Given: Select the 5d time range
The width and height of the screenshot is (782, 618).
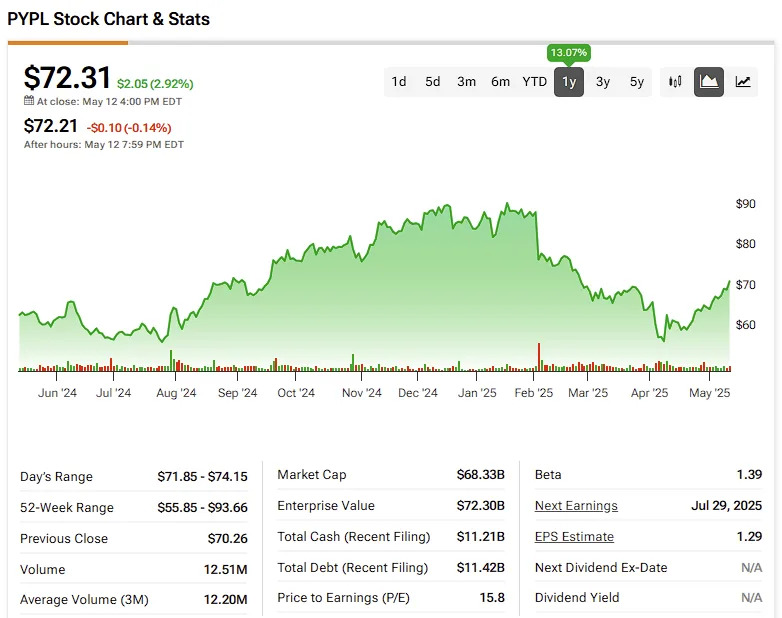Looking at the screenshot, I should (432, 81).
